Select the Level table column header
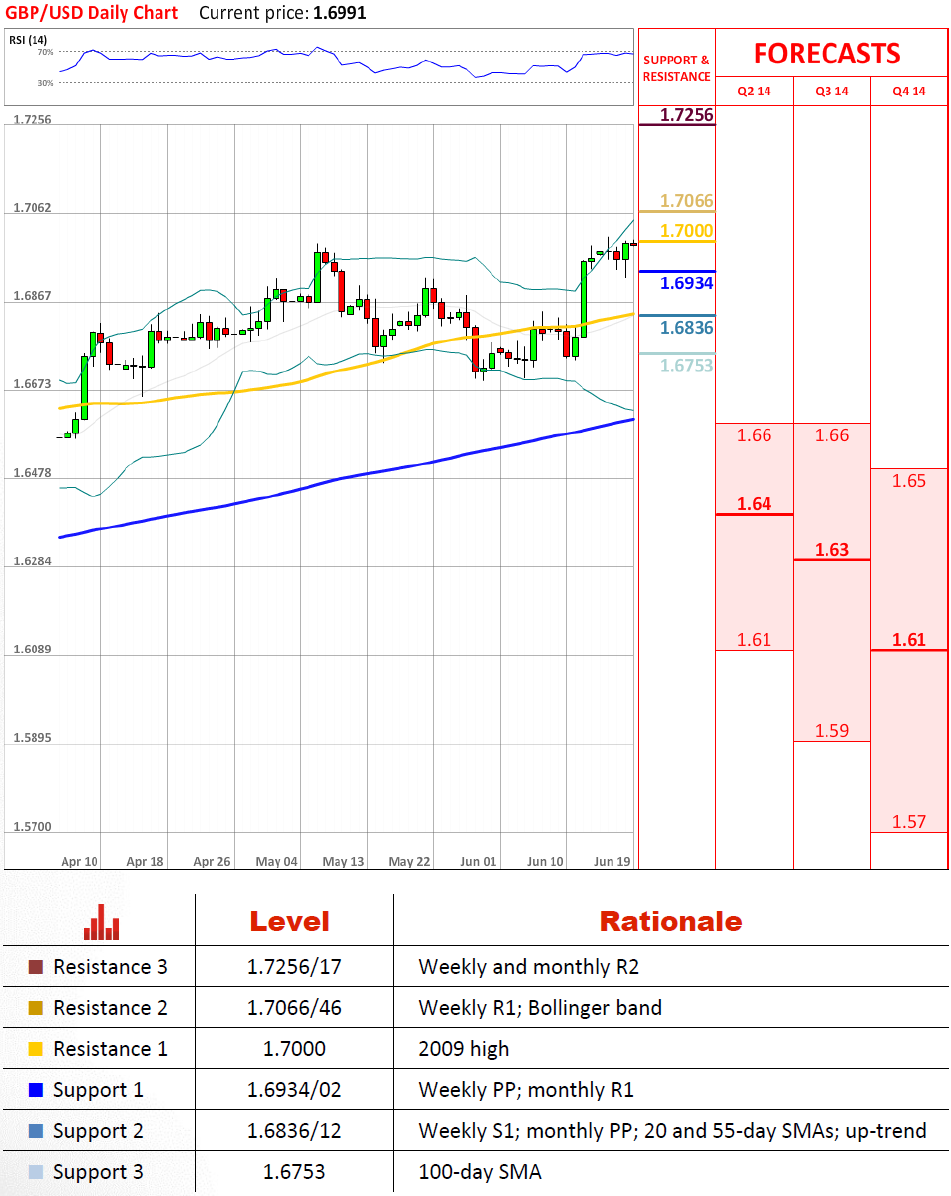The height and width of the screenshot is (1196, 951). [x=290, y=921]
